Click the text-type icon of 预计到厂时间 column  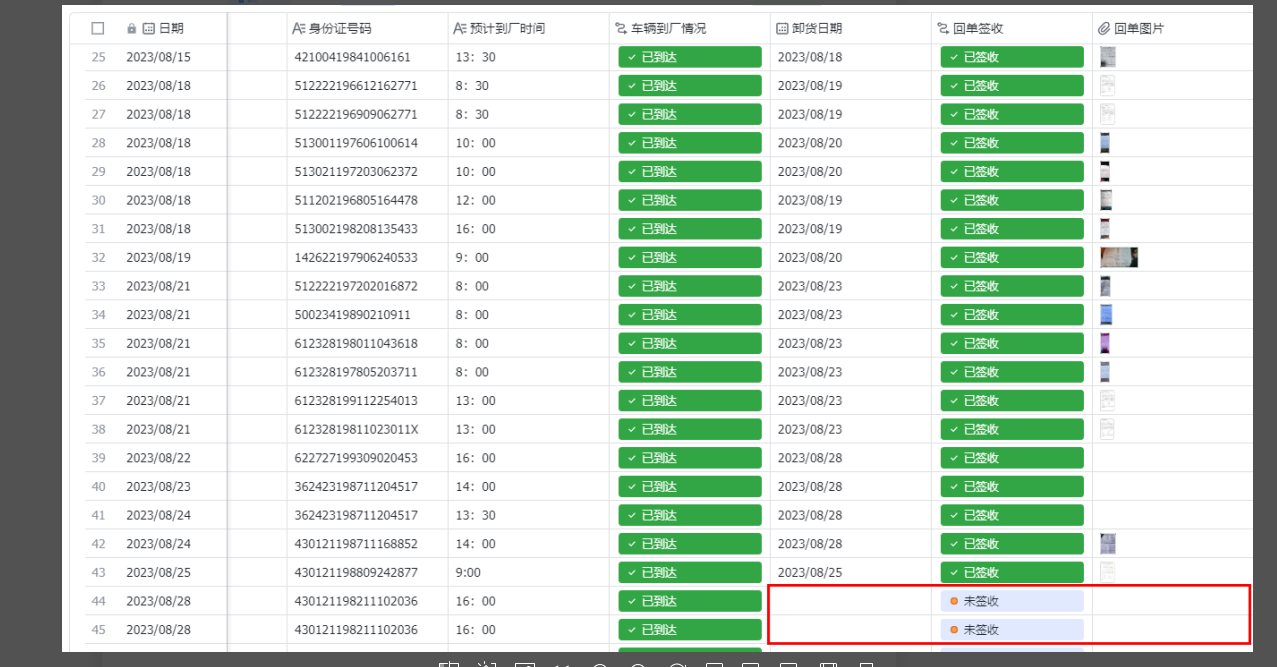(459, 29)
